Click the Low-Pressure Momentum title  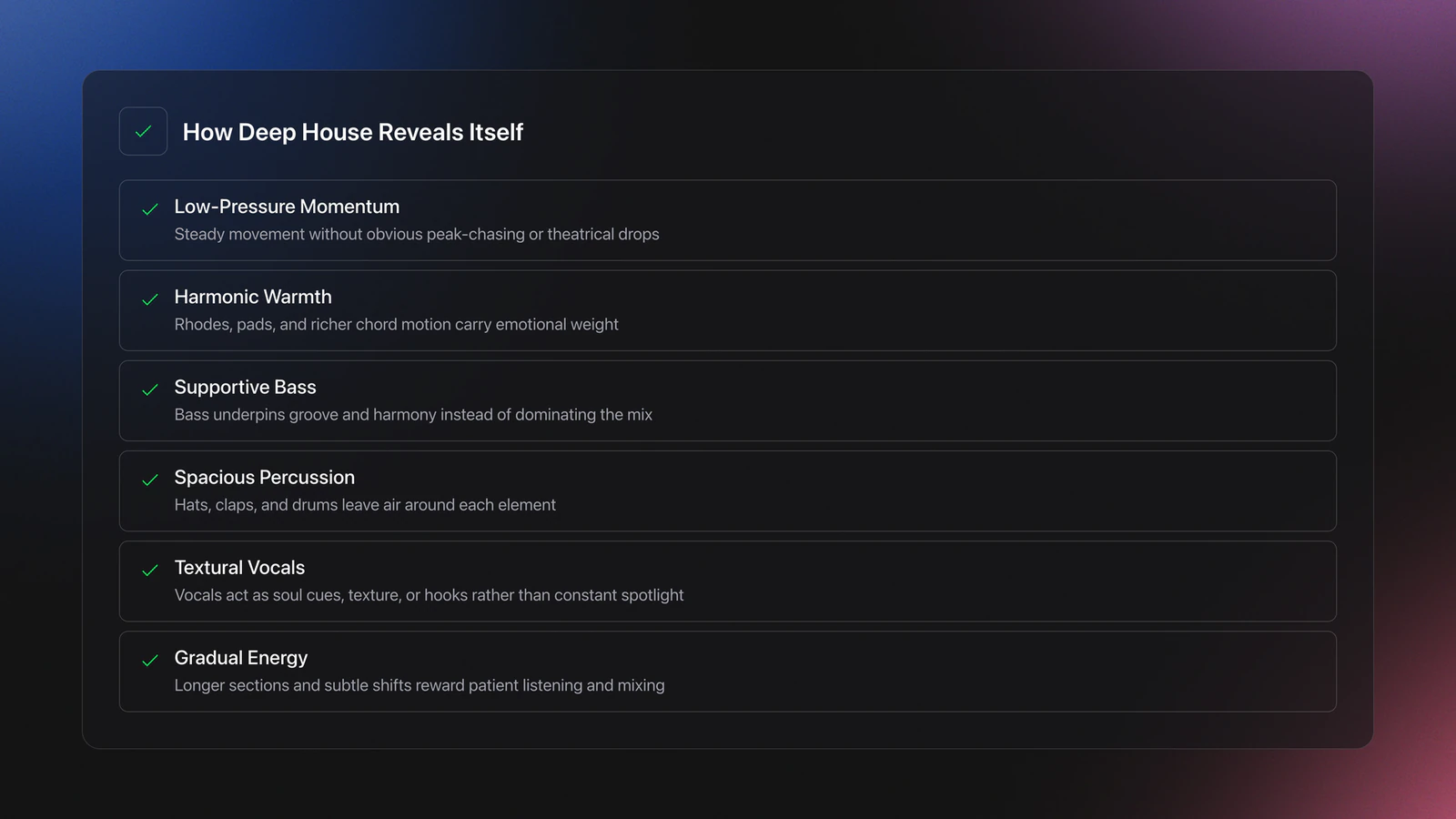click(x=287, y=207)
